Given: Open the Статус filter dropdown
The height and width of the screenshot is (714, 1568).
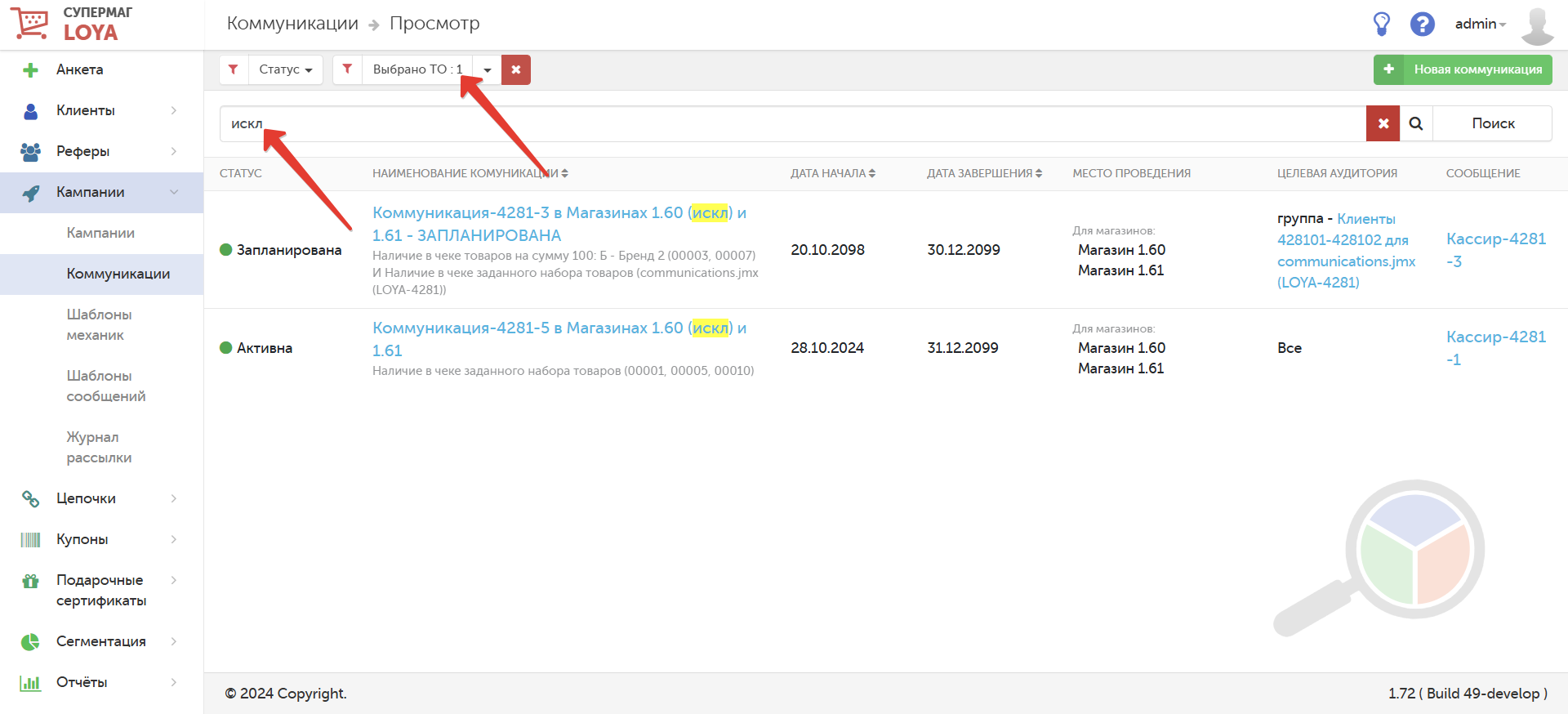Looking at the screenshot, I should pyautogui.click(x=286, y=69).
